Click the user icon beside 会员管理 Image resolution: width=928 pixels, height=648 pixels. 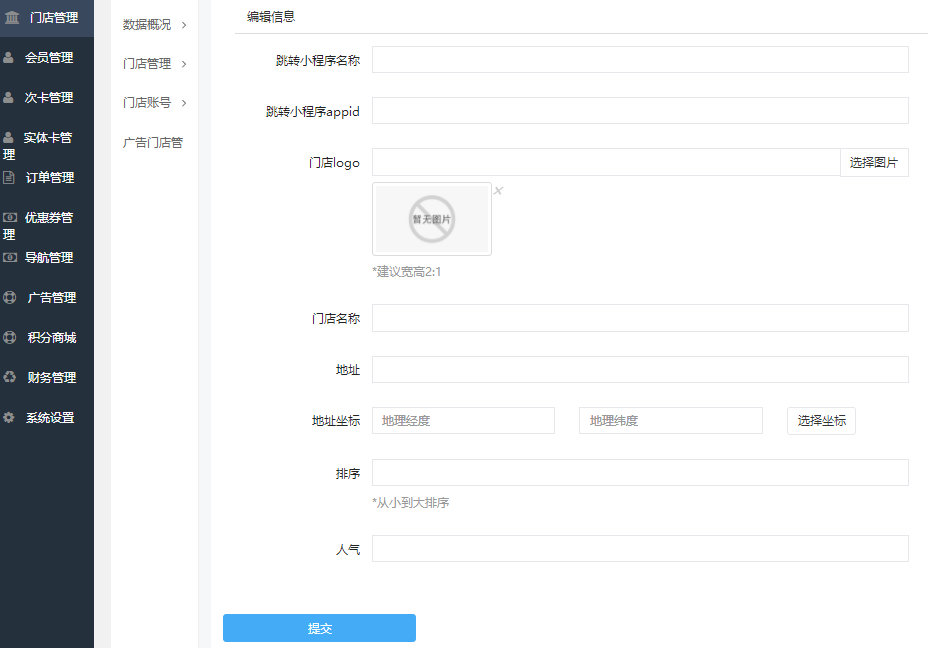click(x=8, y=57)
